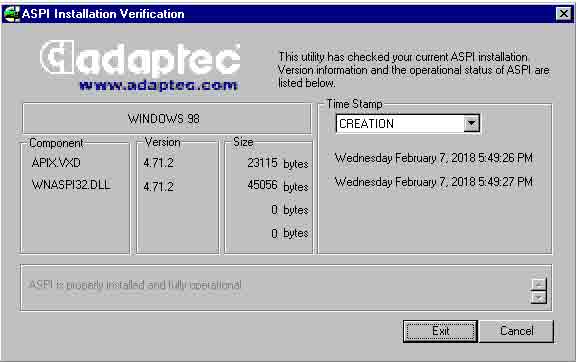Screen dimensions: 576x362
Task: Click the Component group label
Action: (x=56, y=143)
